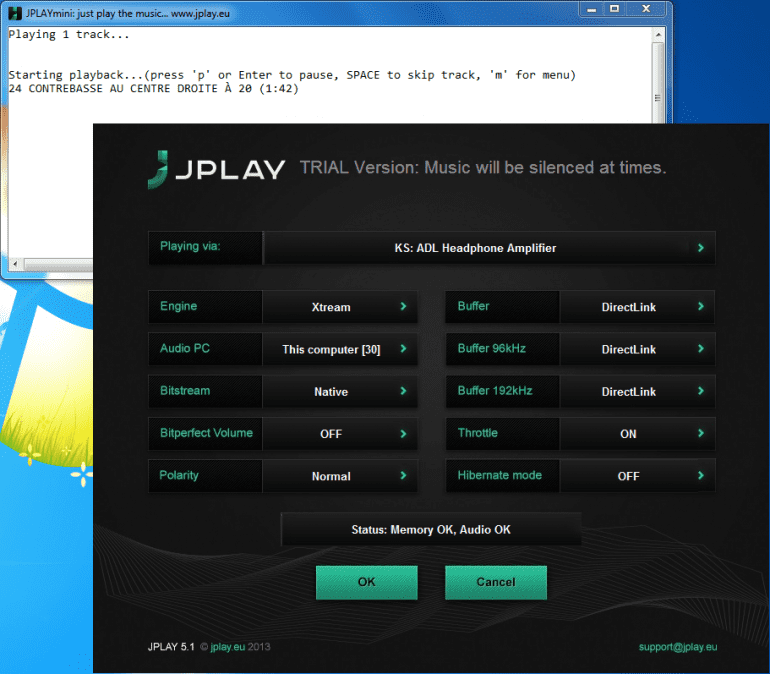This screenshot has width=770, height=674.
Task: Click the Cancel button
Action: tap(495, 582)
